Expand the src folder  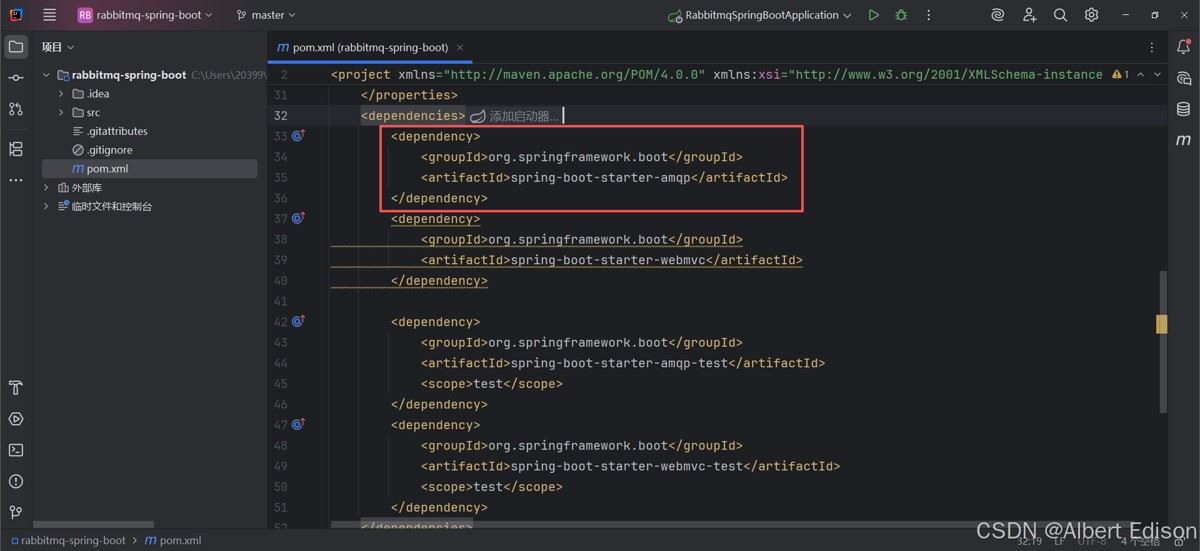pyautogui.click(x=61, y=113)
